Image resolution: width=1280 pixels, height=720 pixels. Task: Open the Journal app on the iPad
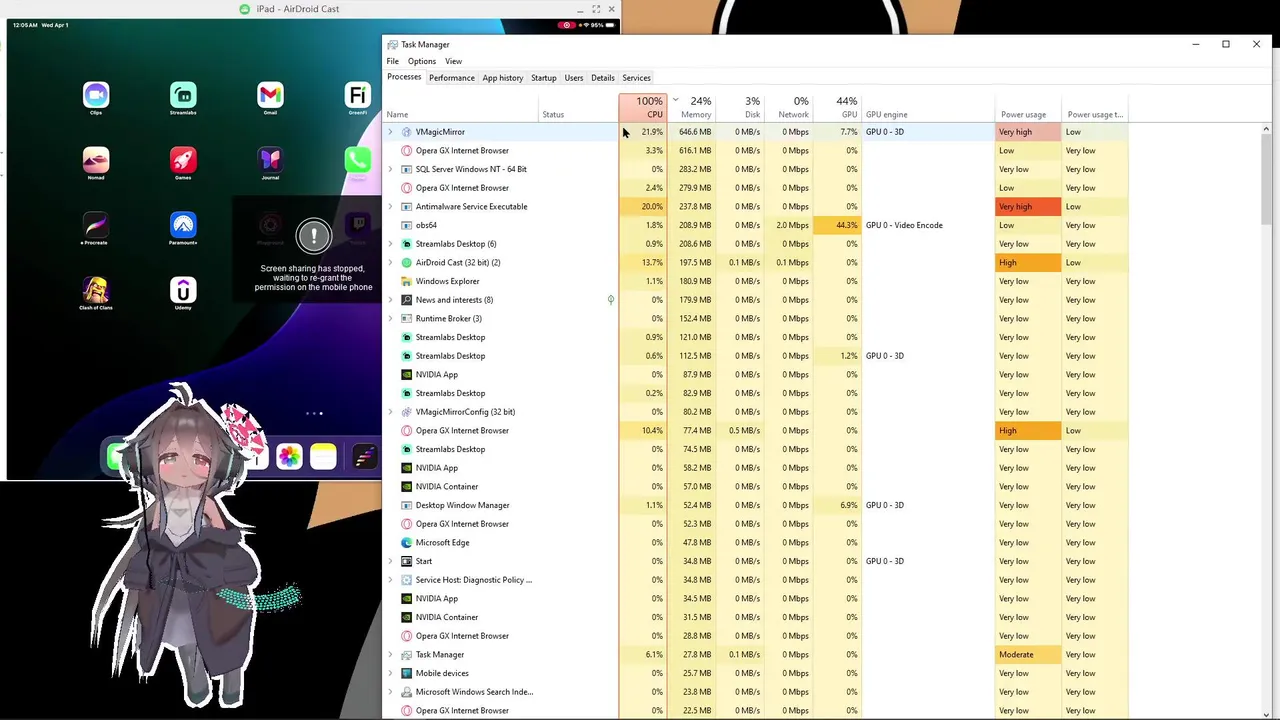click(x=270, y=160)
